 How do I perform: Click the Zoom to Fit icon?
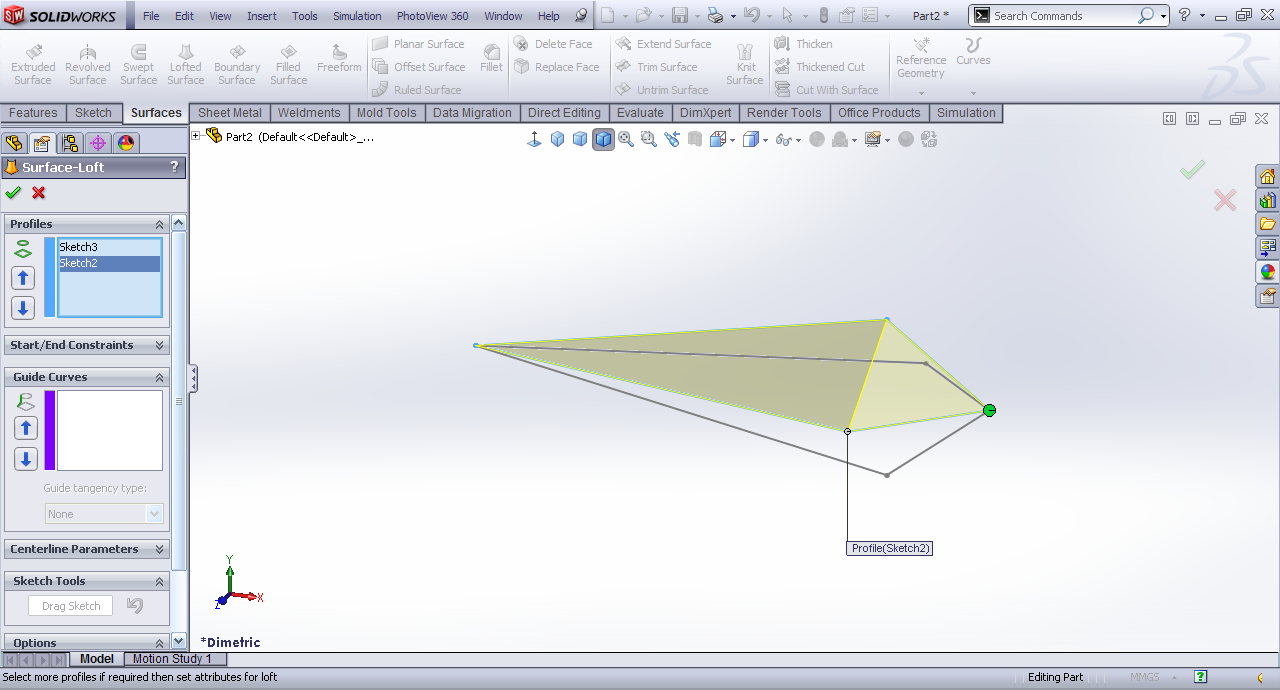click(x=626, y=140)
